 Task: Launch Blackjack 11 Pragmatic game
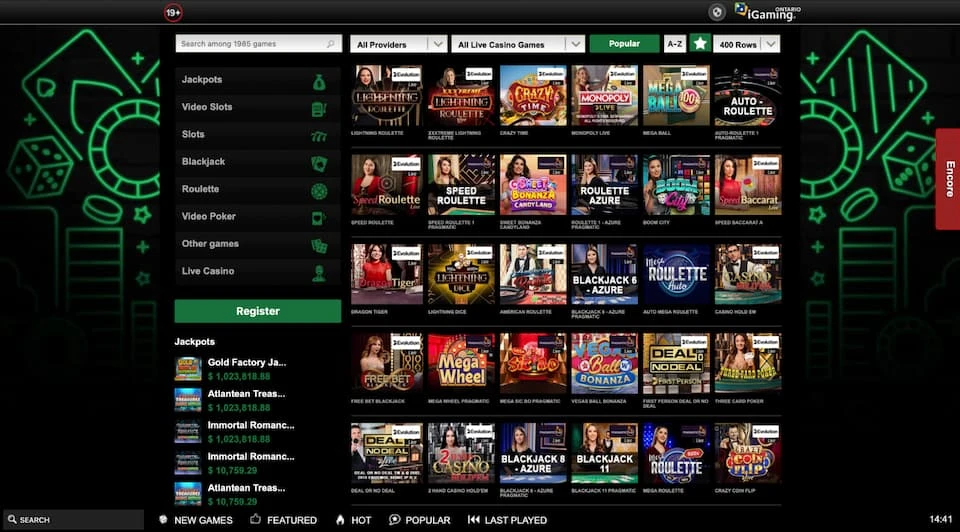click(x=605, y=453)
